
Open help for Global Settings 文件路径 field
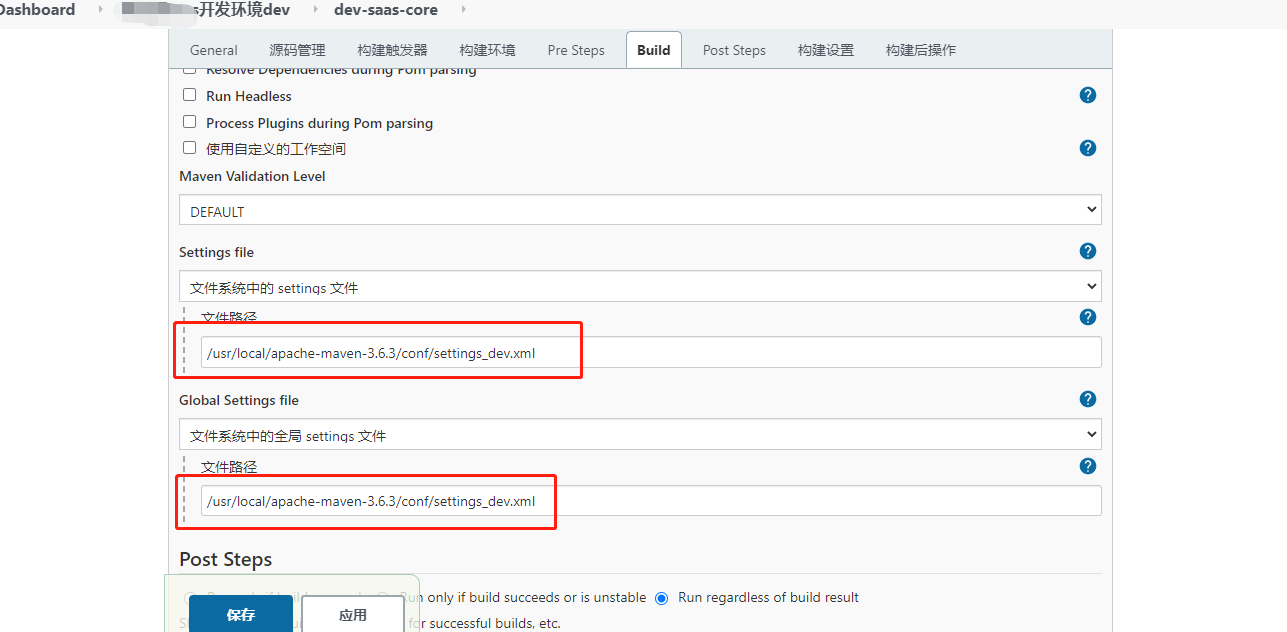(1088, 466)
